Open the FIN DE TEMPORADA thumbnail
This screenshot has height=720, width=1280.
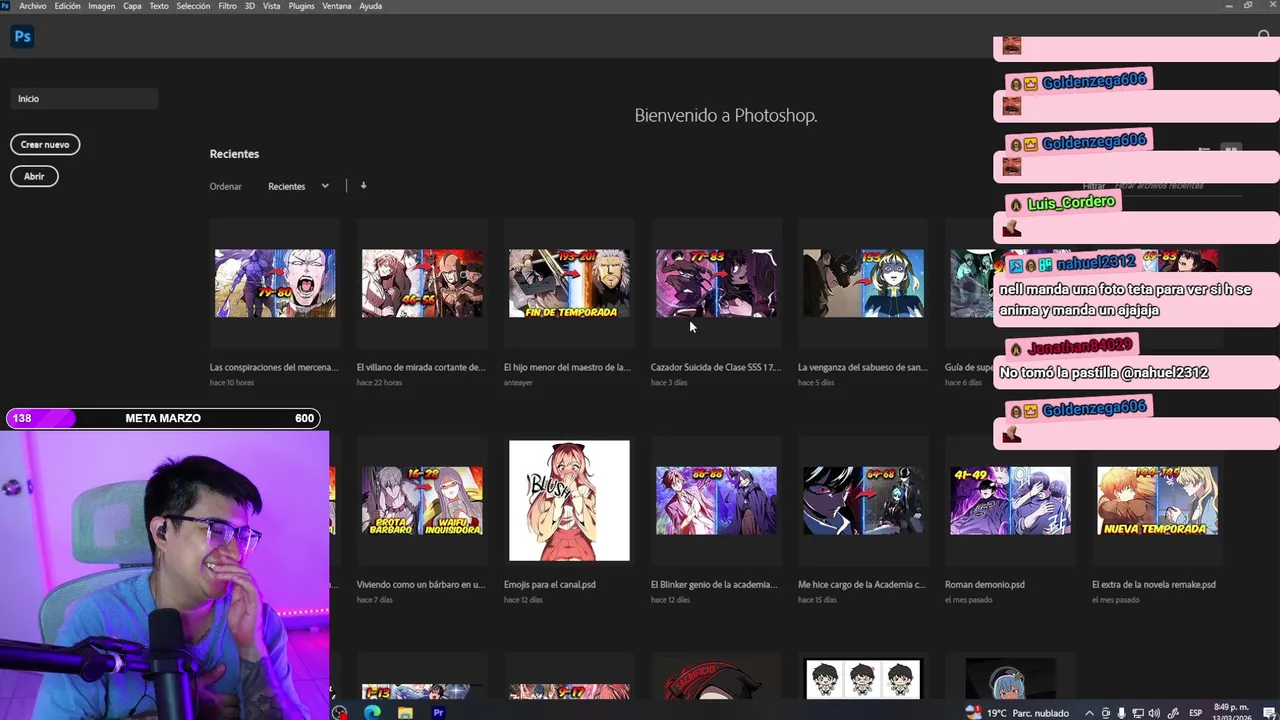pos(569,284)
